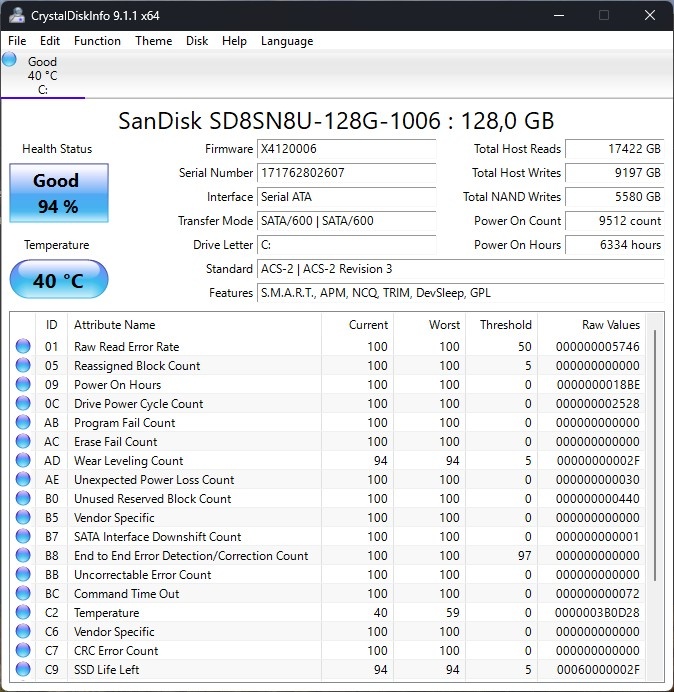Viewport: 674px width, 692px height.
Task: Click raw value 0000003B0D28 in Temperature row
Action: click(597, 612)
